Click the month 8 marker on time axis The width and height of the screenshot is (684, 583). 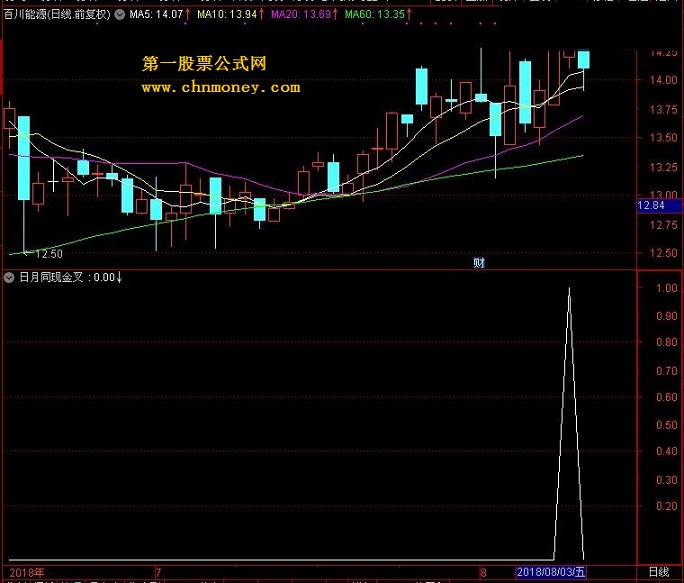coord(483,572)
